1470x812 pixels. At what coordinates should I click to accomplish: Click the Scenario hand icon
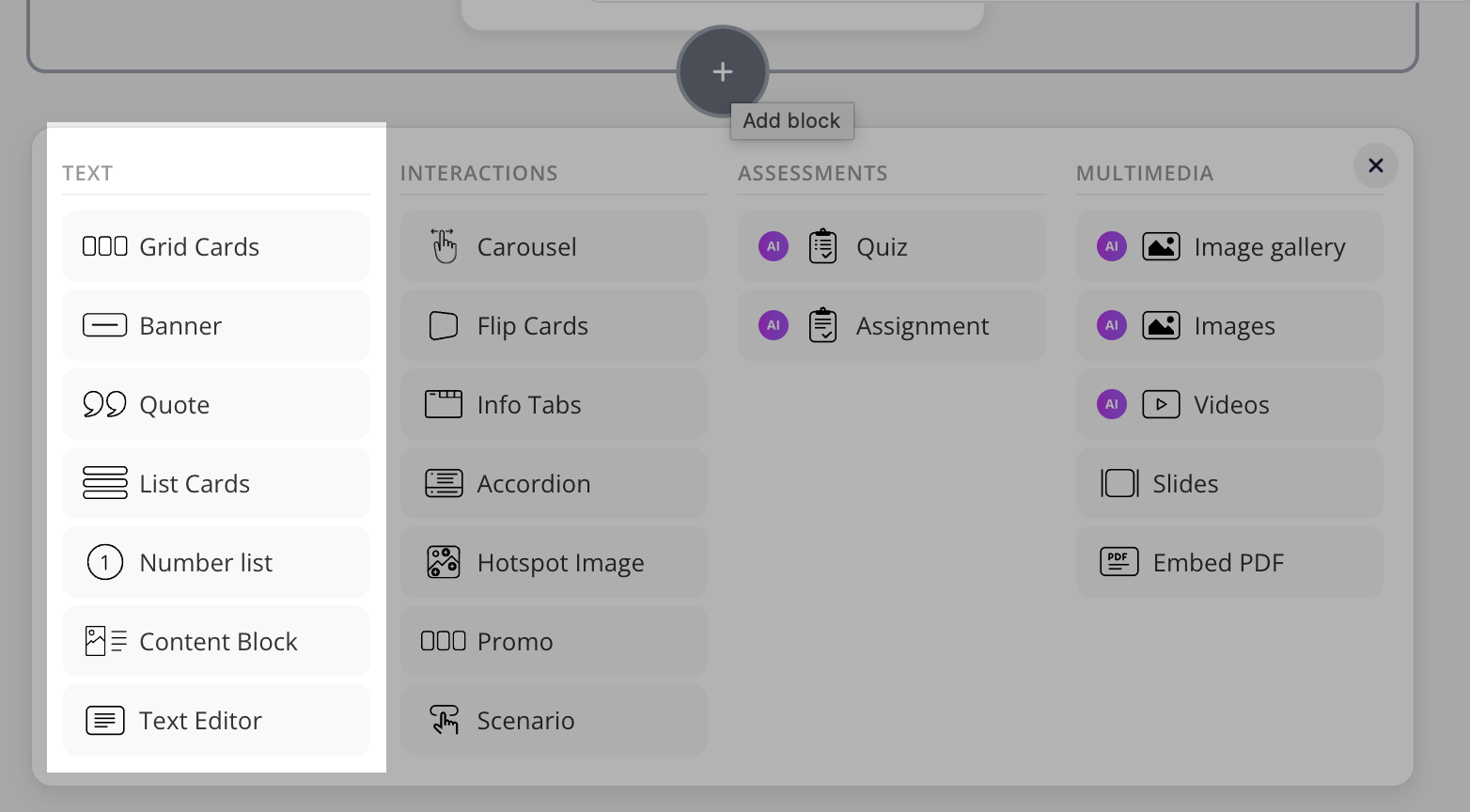(444, 720)
